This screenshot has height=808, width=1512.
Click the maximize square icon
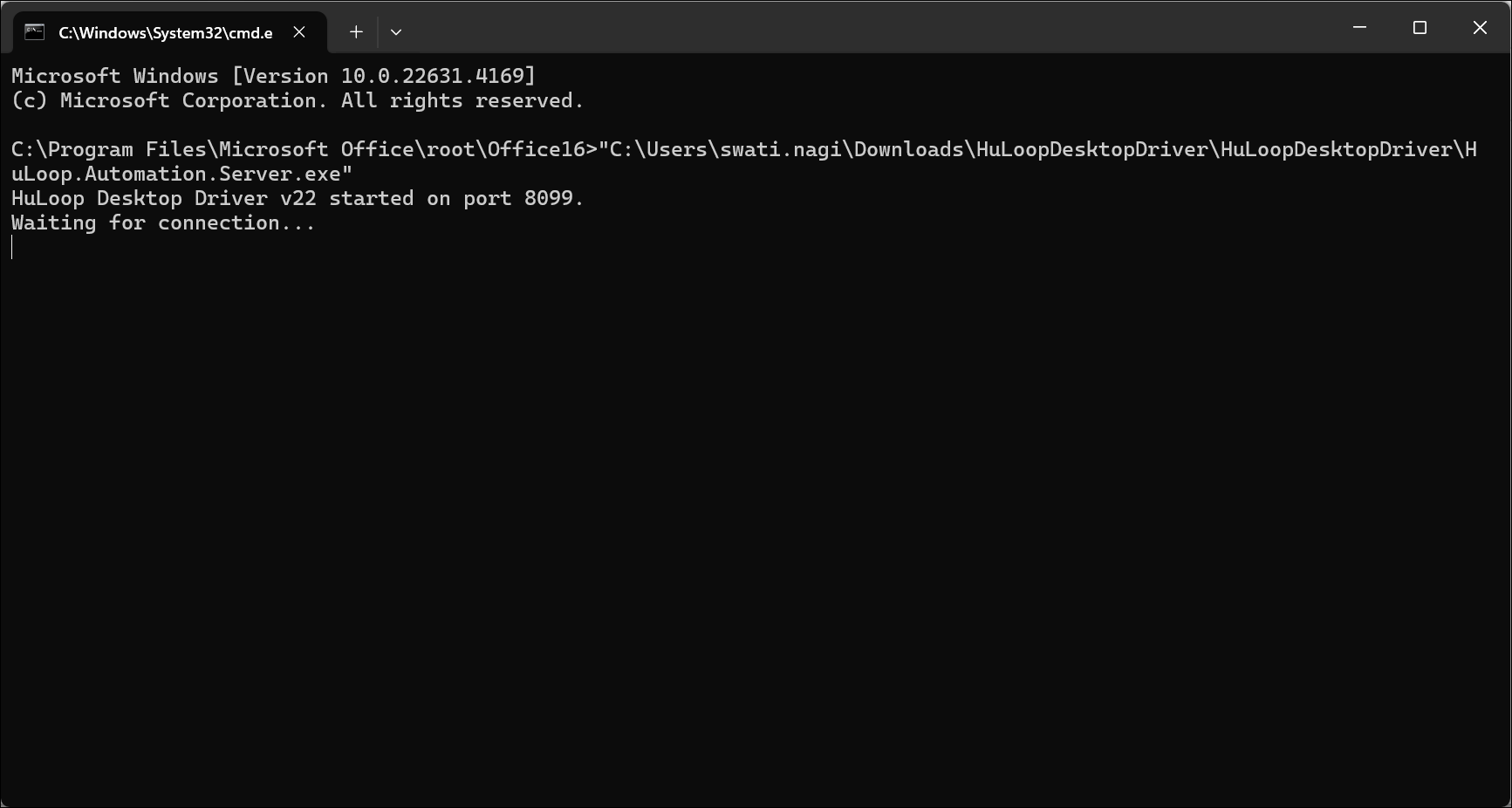[1419, 27]
